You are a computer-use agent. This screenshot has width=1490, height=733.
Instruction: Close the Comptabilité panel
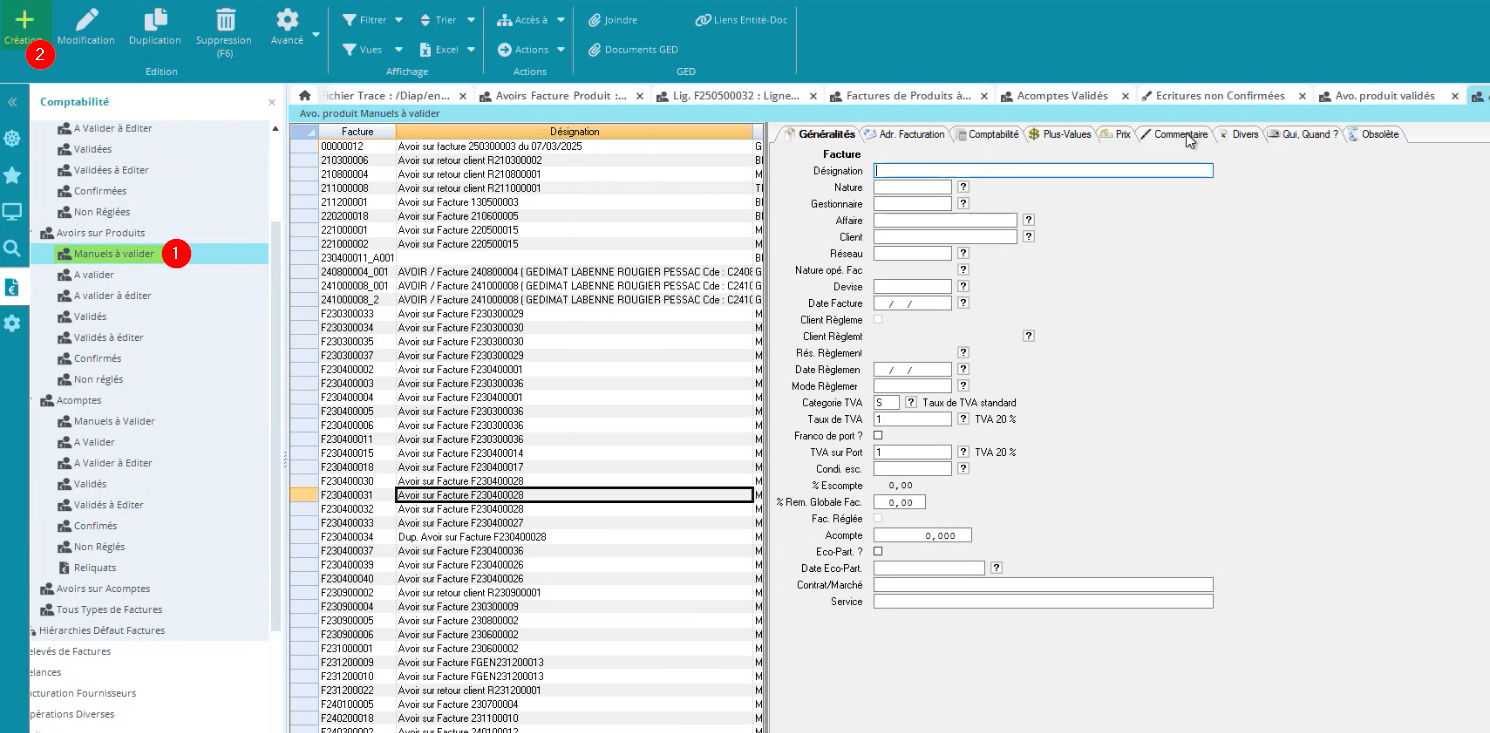point(272,102)
